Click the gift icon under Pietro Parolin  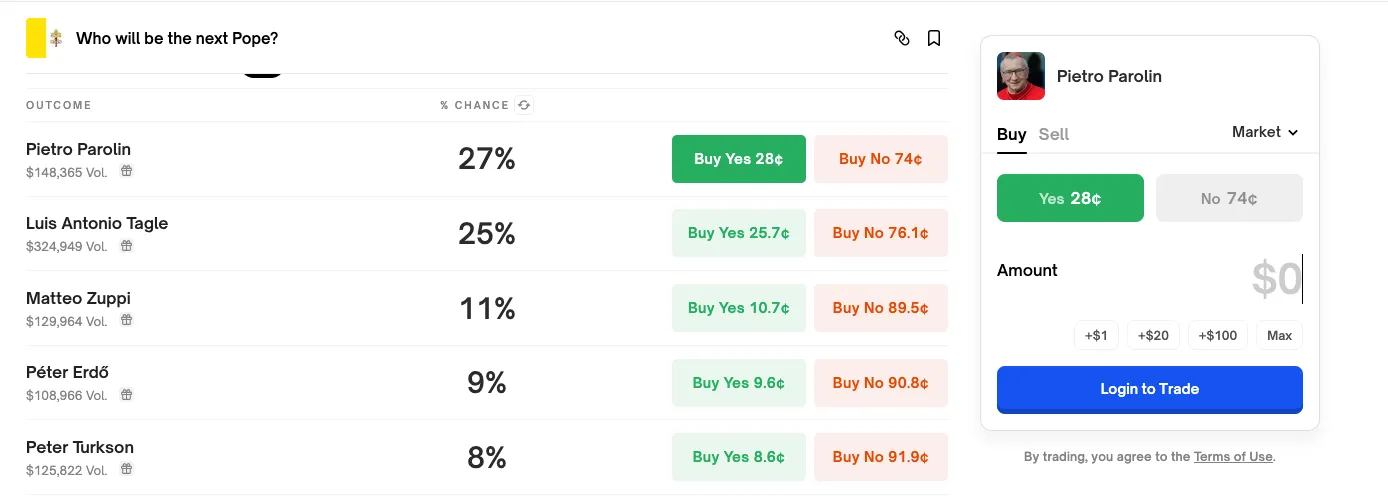click(127, 171)
